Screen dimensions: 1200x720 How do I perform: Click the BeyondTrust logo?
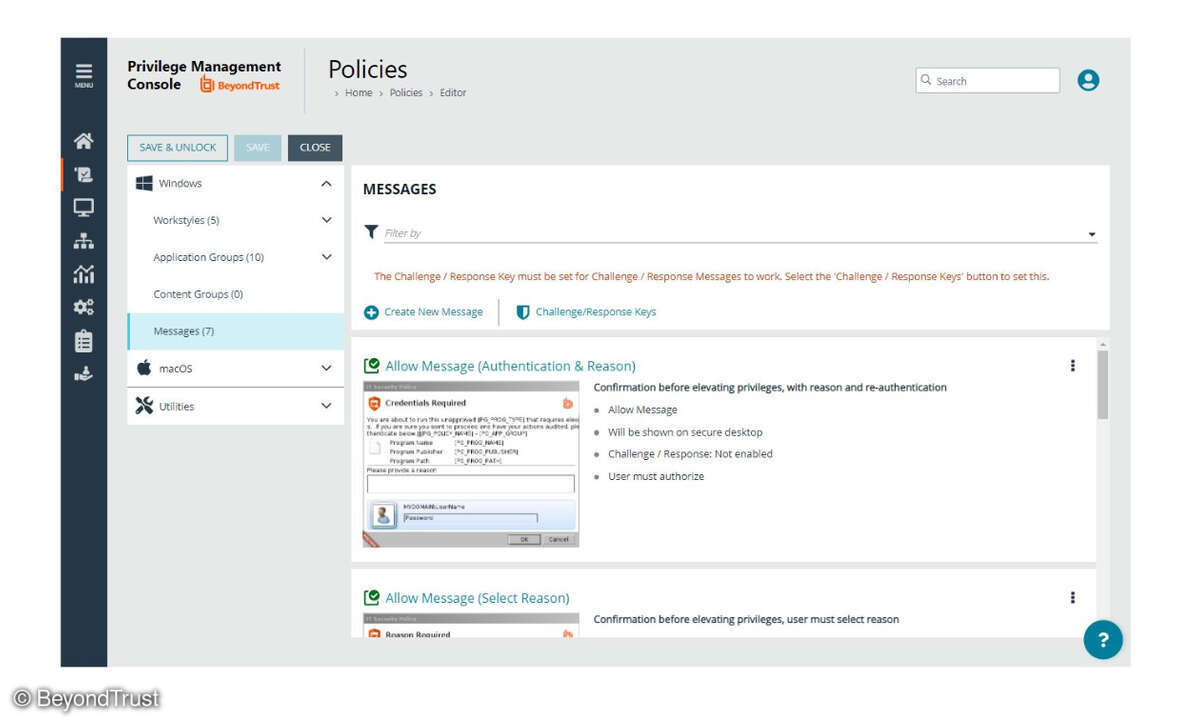240,86
